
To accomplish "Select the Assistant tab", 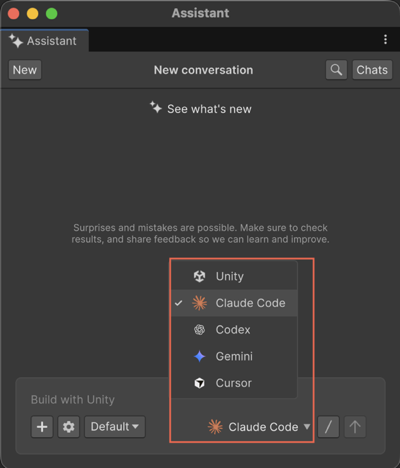I will (45, 41).
